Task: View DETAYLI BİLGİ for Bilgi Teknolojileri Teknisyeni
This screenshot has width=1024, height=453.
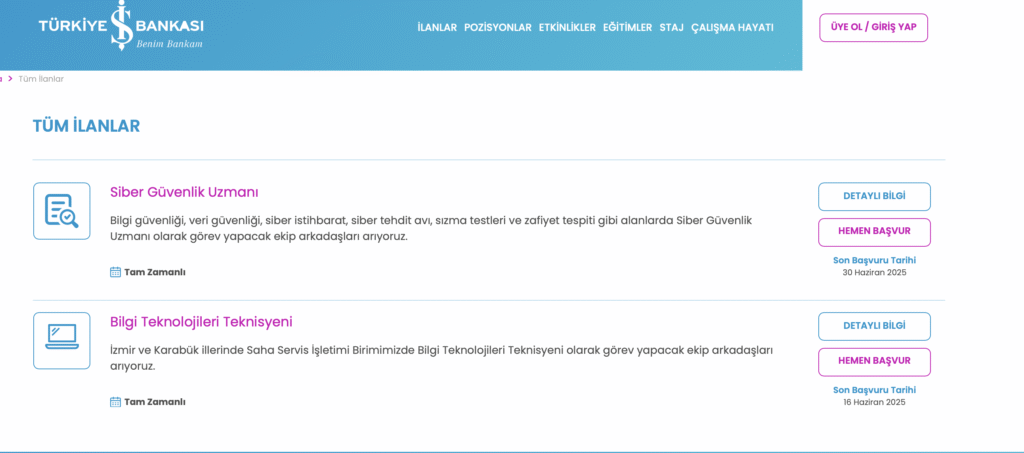Action: 874,326
